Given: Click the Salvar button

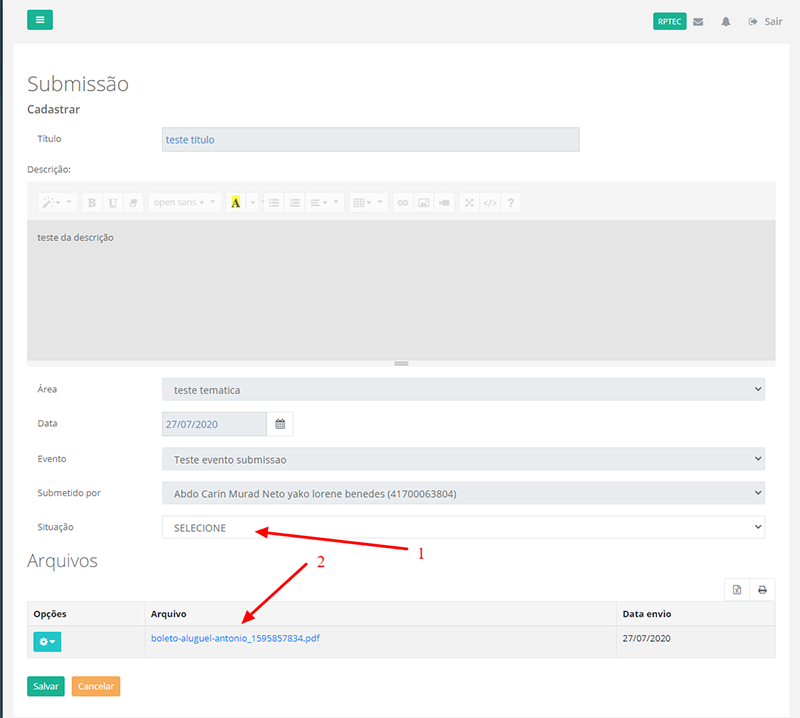Looking at the screenshot, I should click(x=46, y=687).
